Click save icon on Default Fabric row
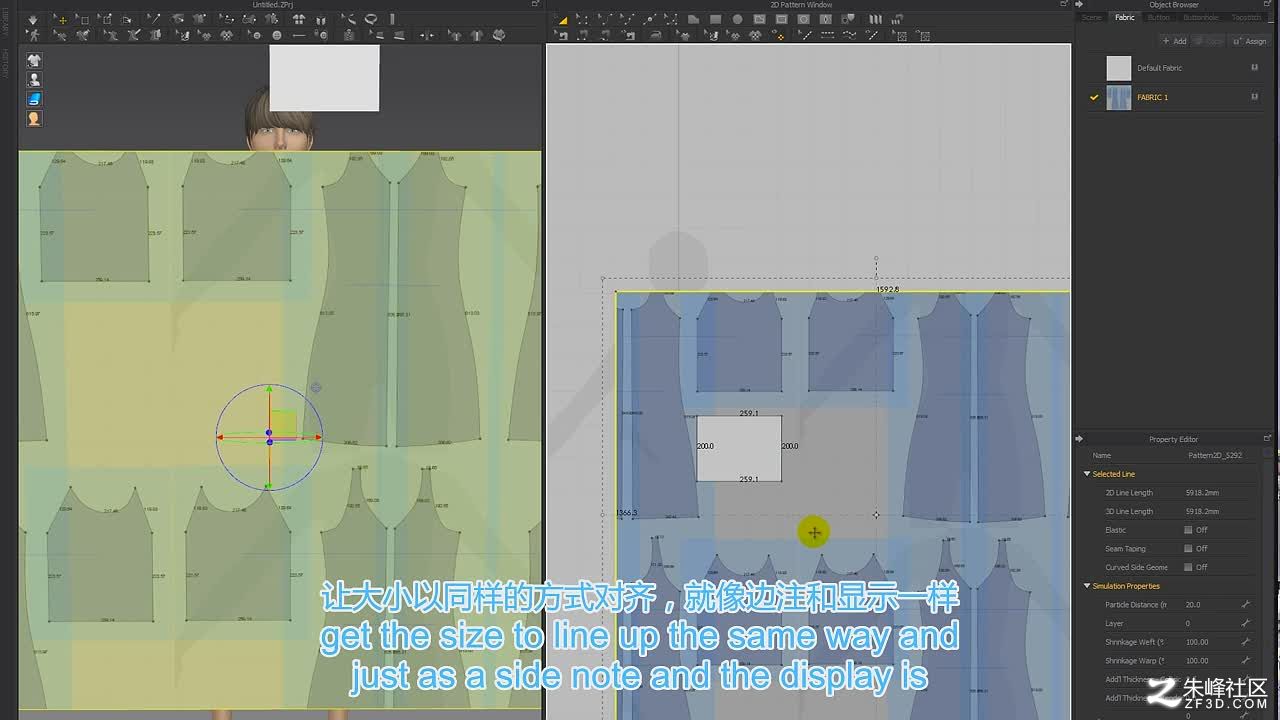Viewport: 1280px width, 720px height. [1255, 68]
